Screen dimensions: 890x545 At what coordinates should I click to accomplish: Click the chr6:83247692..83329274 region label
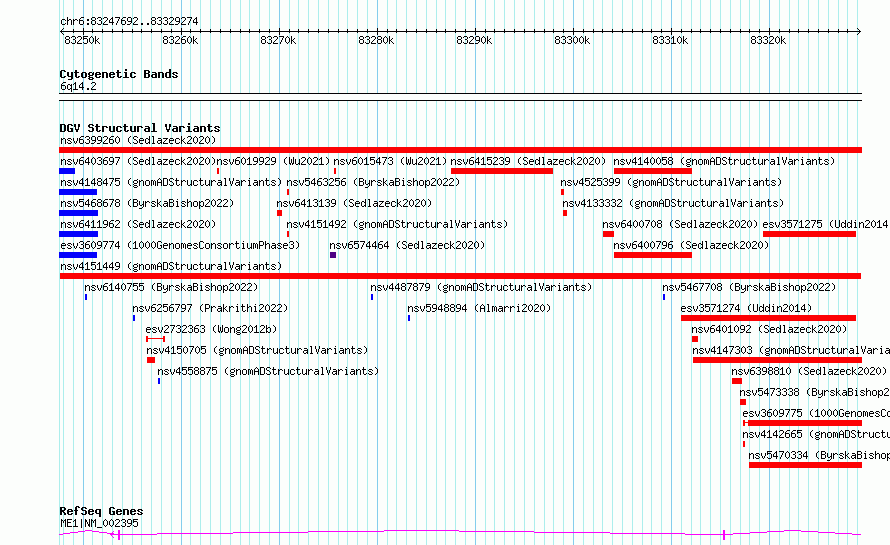(129, 22)
